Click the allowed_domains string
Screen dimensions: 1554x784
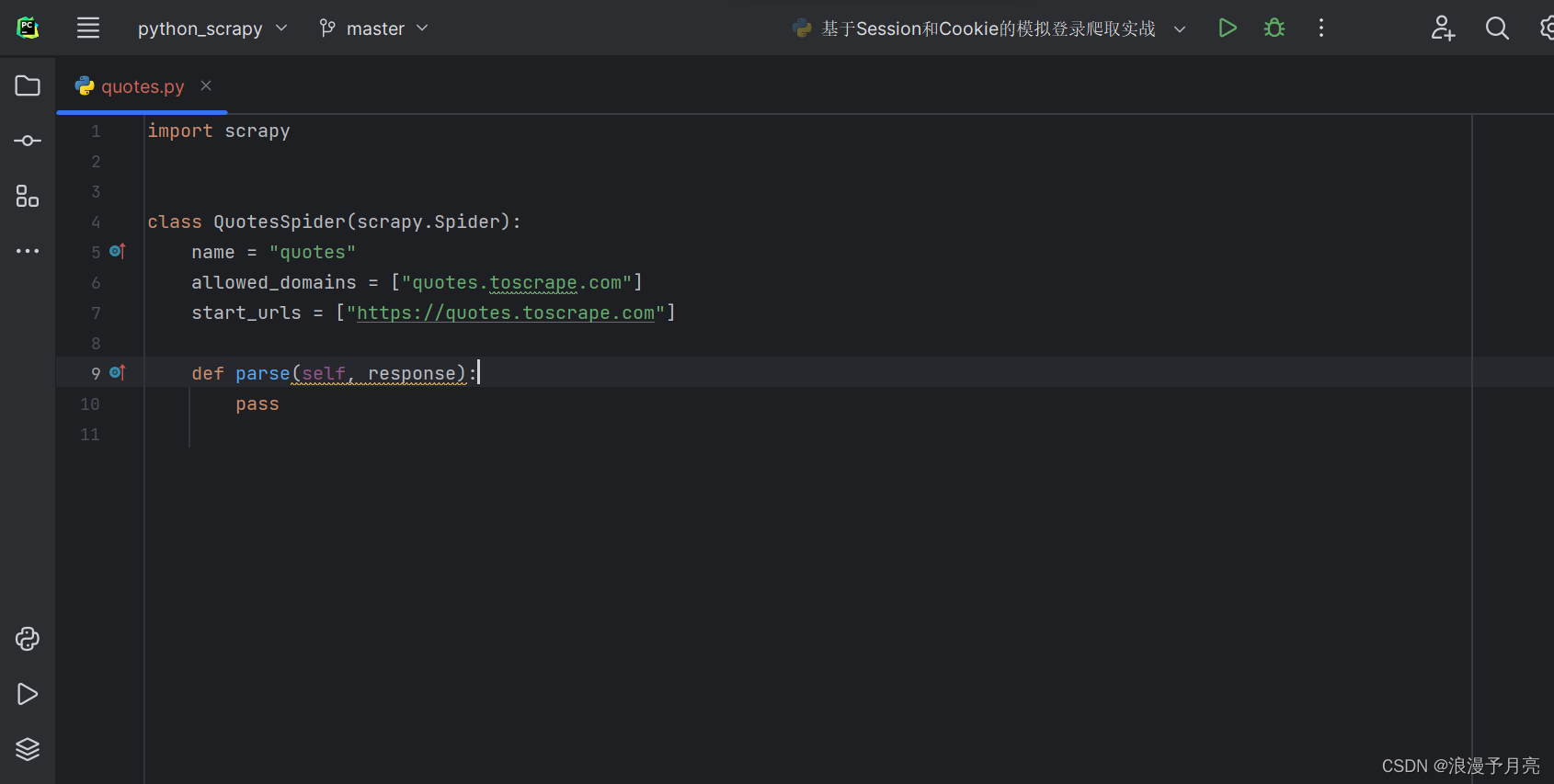[x=517, y=282]
